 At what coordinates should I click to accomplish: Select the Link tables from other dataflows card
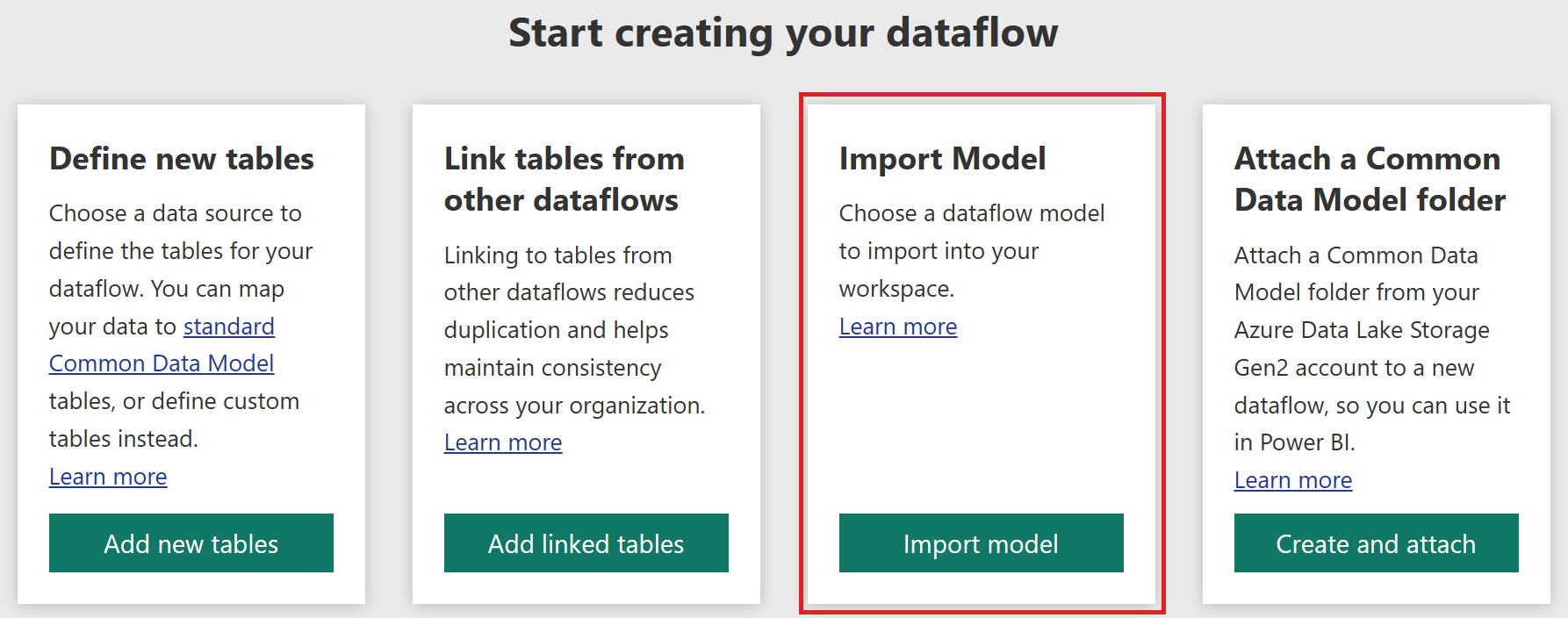[586, 351]
